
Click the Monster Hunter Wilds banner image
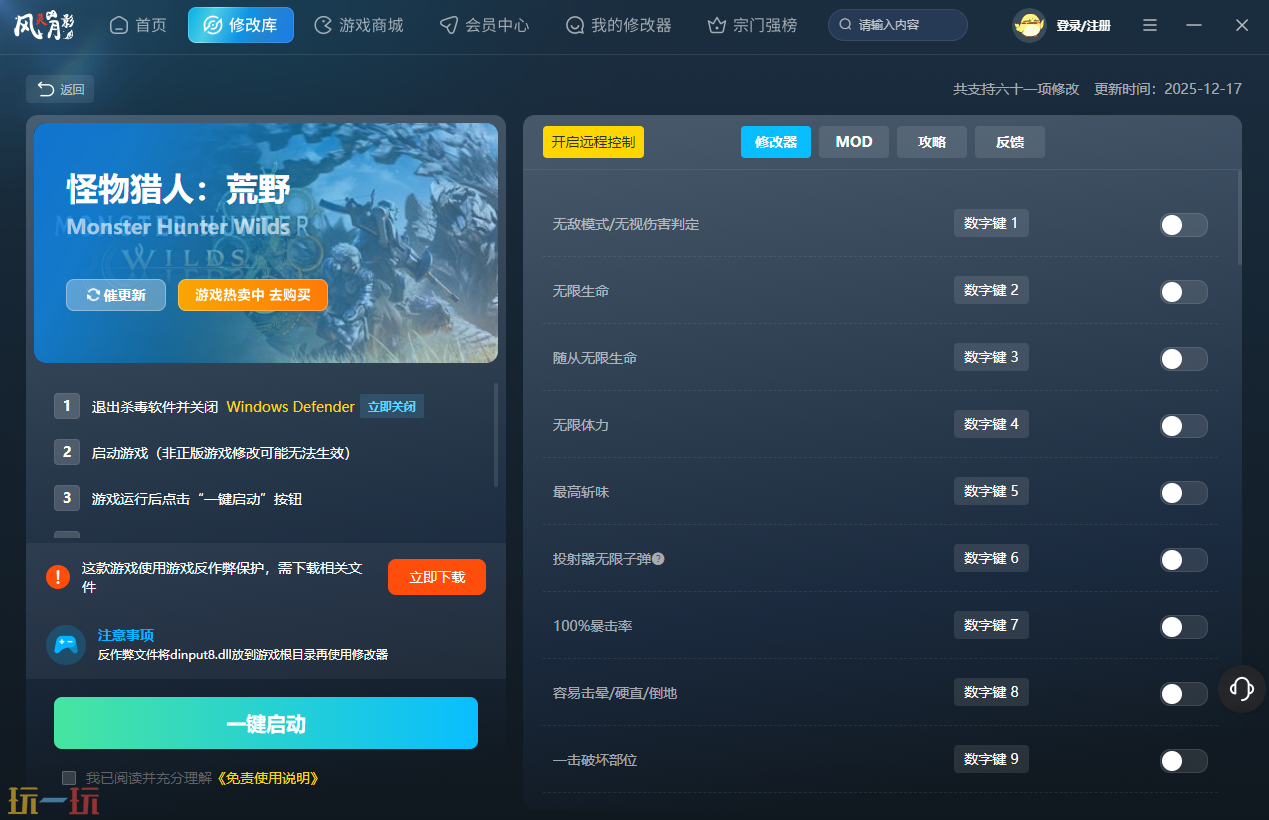266,243
